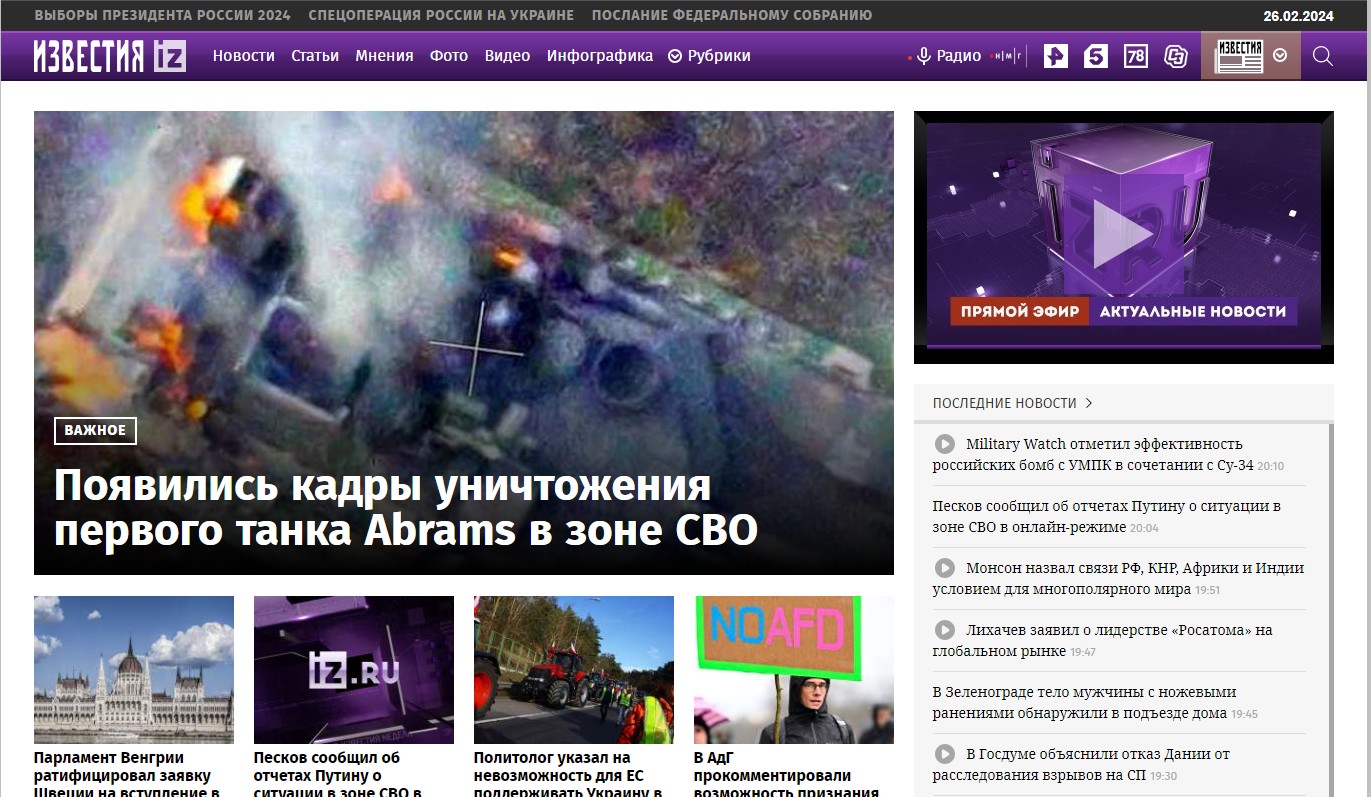
Task: Open В АдГ прокомментировали article title
Action: point(786,775)
